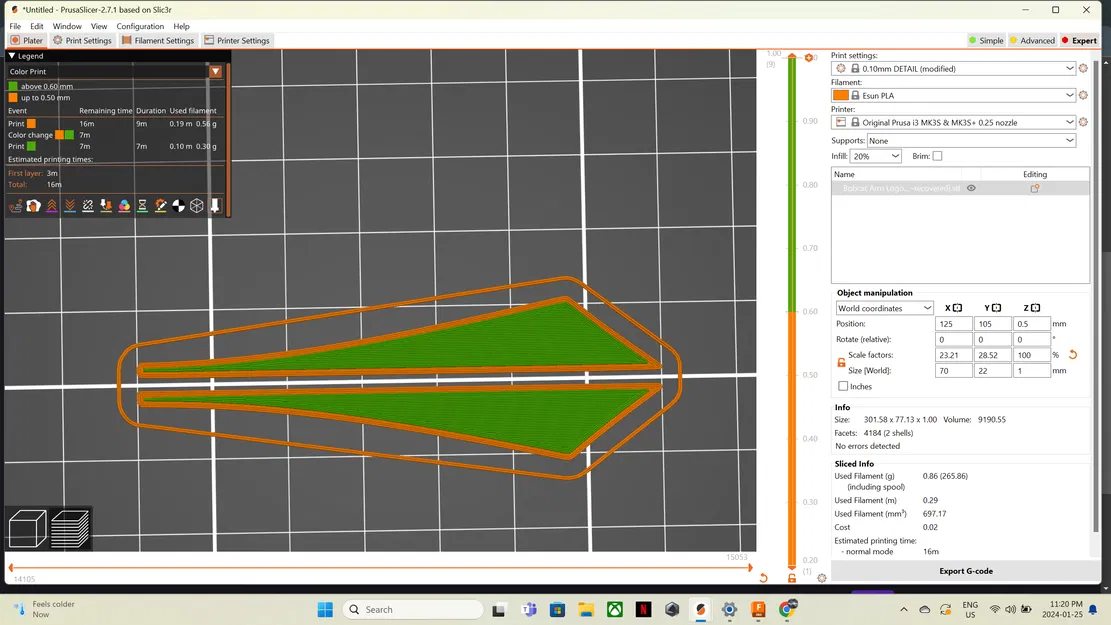This screenshot has width=1111, height=625.
Task: Switch to Advanced mode
Action: [x=1032, y=40]
